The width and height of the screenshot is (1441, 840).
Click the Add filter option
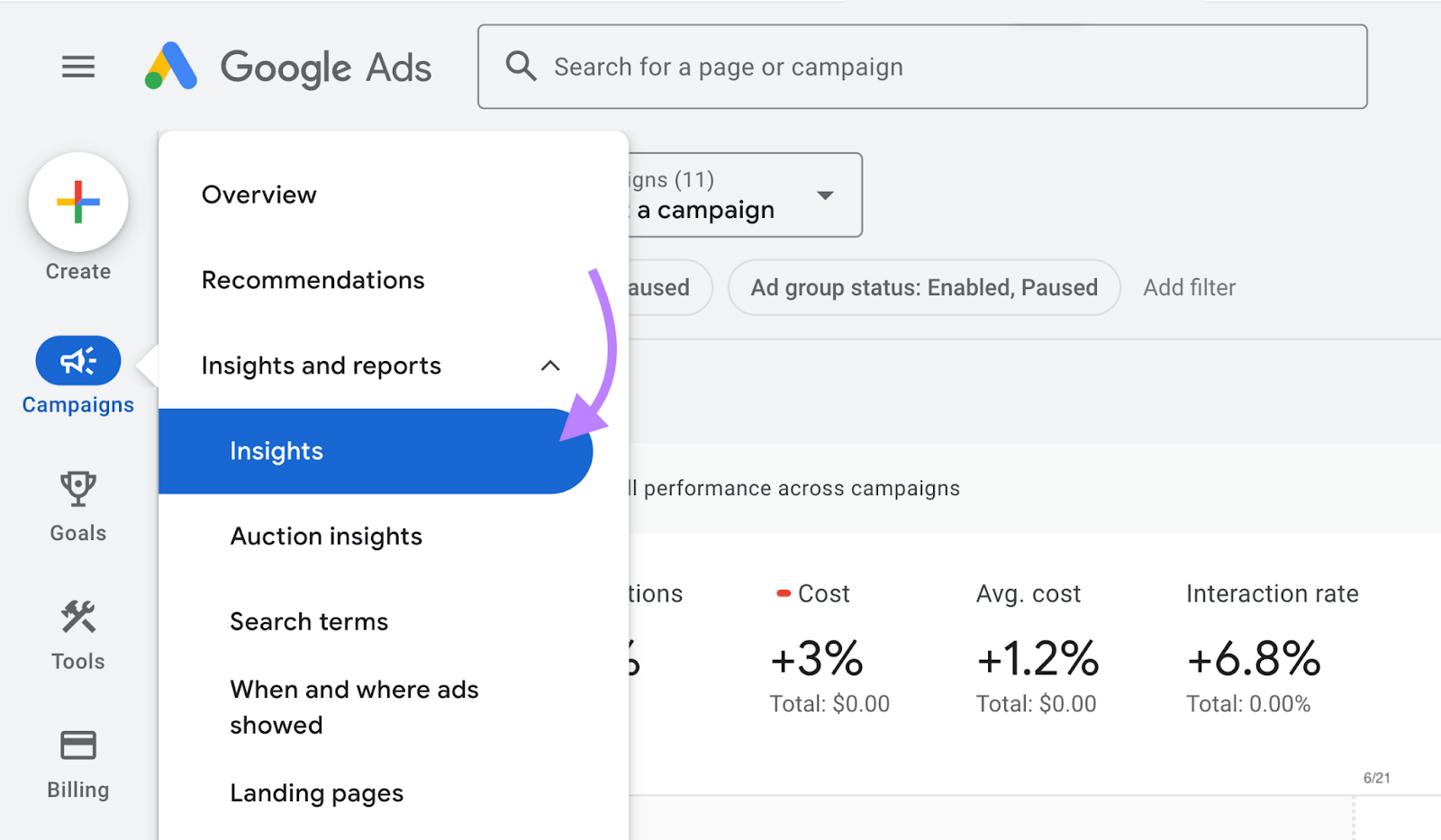pos(1189,287)
